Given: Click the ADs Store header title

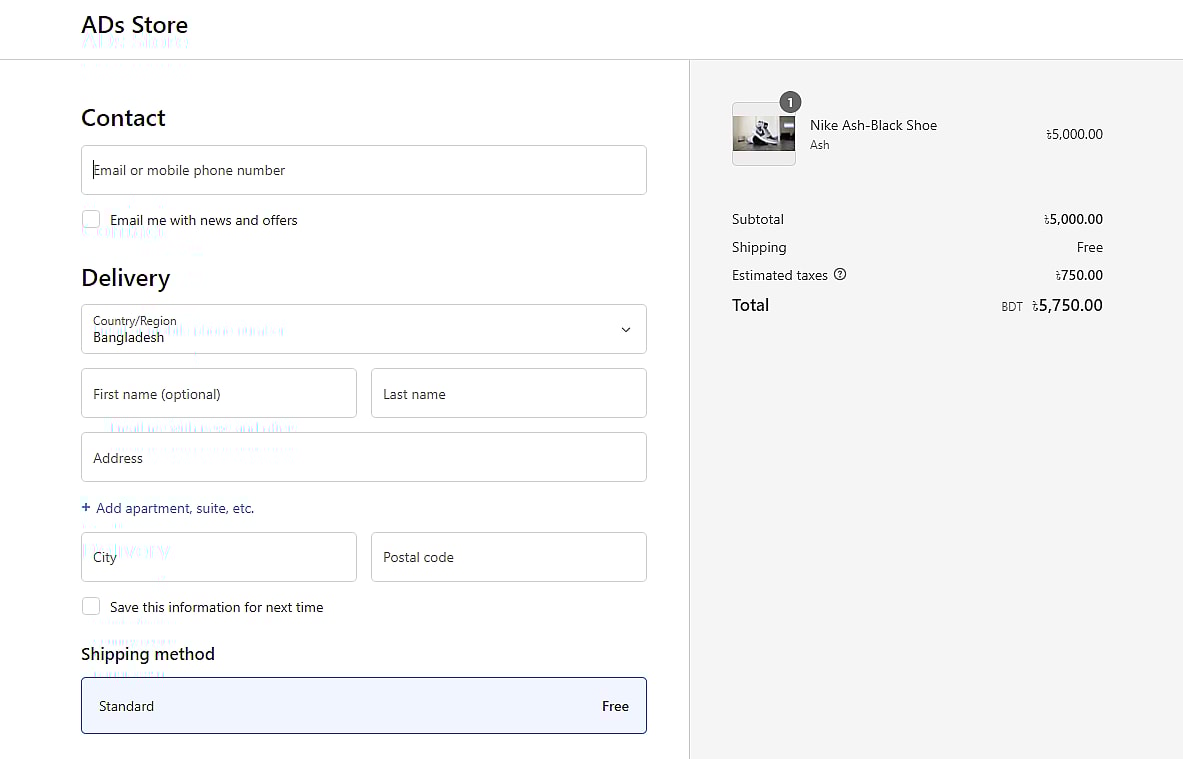Looking at the screenshot, I should (134, 25).
